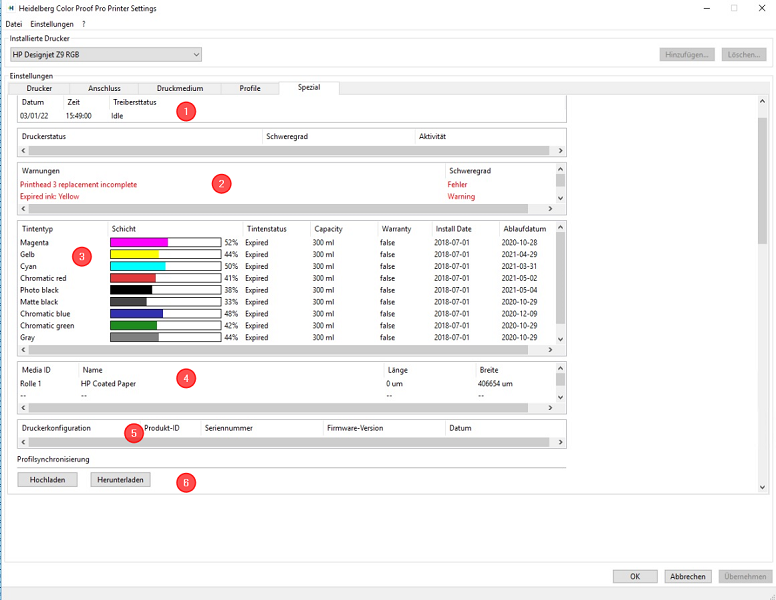Open the ? help menu
The width and height of the screenshot is (776, 600).
[84, 24]
